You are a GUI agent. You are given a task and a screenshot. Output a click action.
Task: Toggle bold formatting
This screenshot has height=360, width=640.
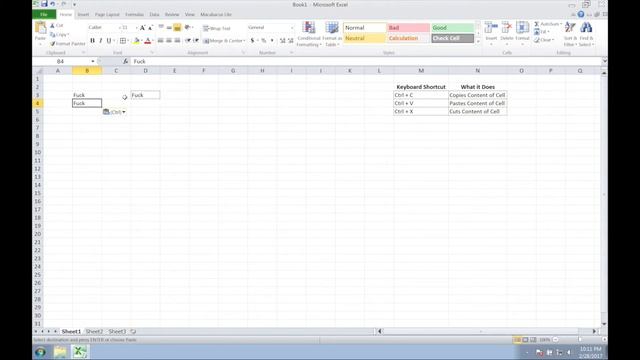(x=92, y=40)
